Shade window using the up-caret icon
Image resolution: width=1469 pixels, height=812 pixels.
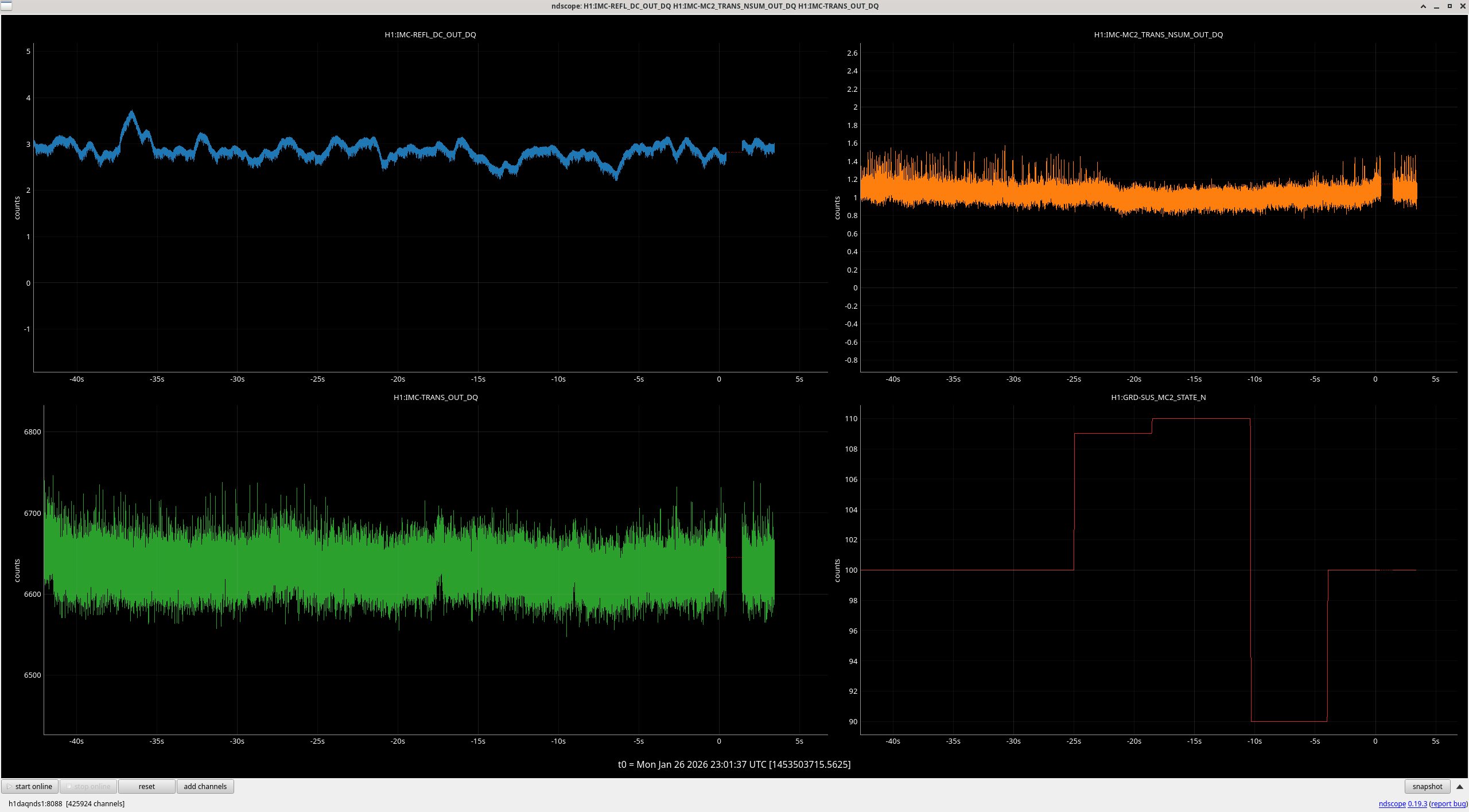click(1423, 6)
